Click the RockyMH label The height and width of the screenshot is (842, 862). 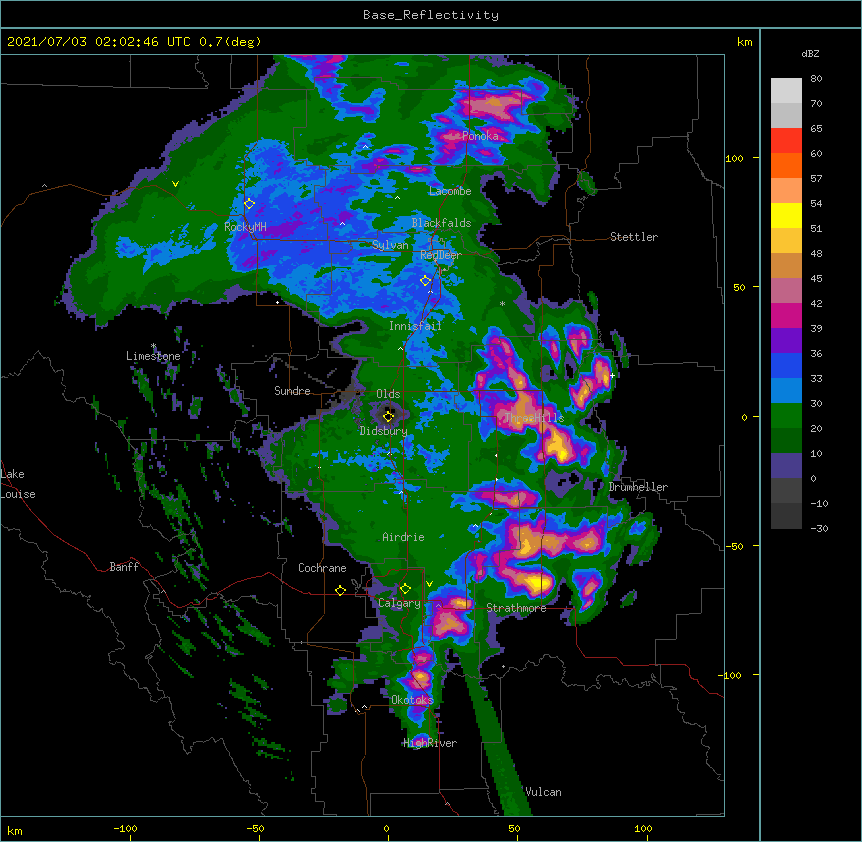[245, 227]
